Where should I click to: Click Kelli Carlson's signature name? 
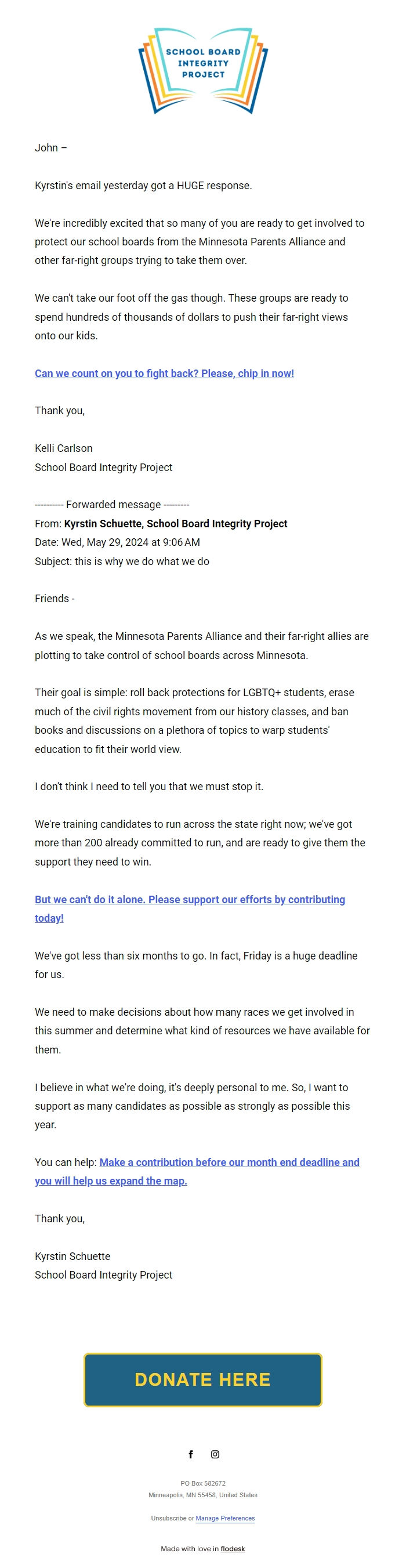(x=64, y=447)
